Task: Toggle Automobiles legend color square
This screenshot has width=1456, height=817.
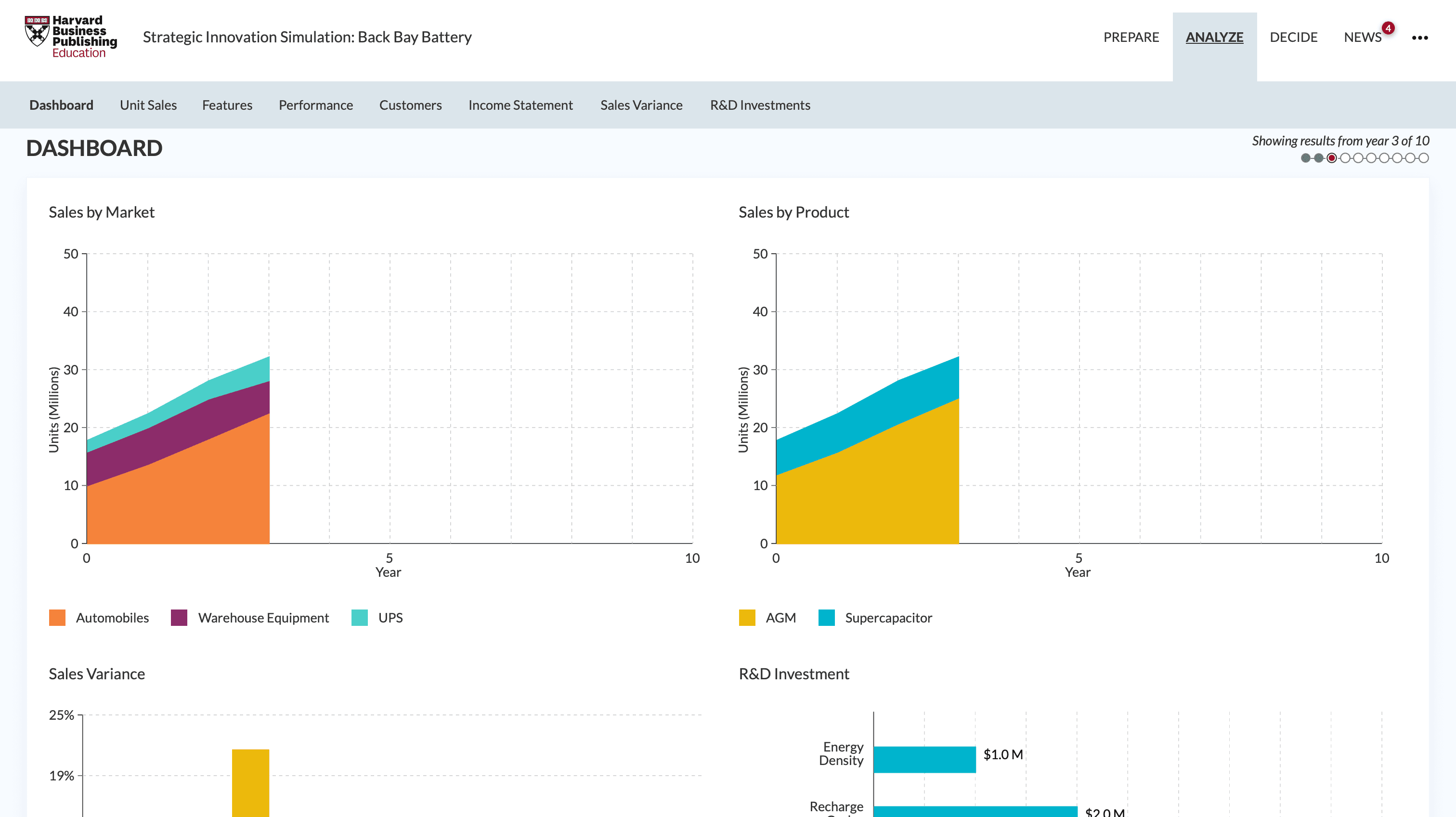Action: click(57, 618)
